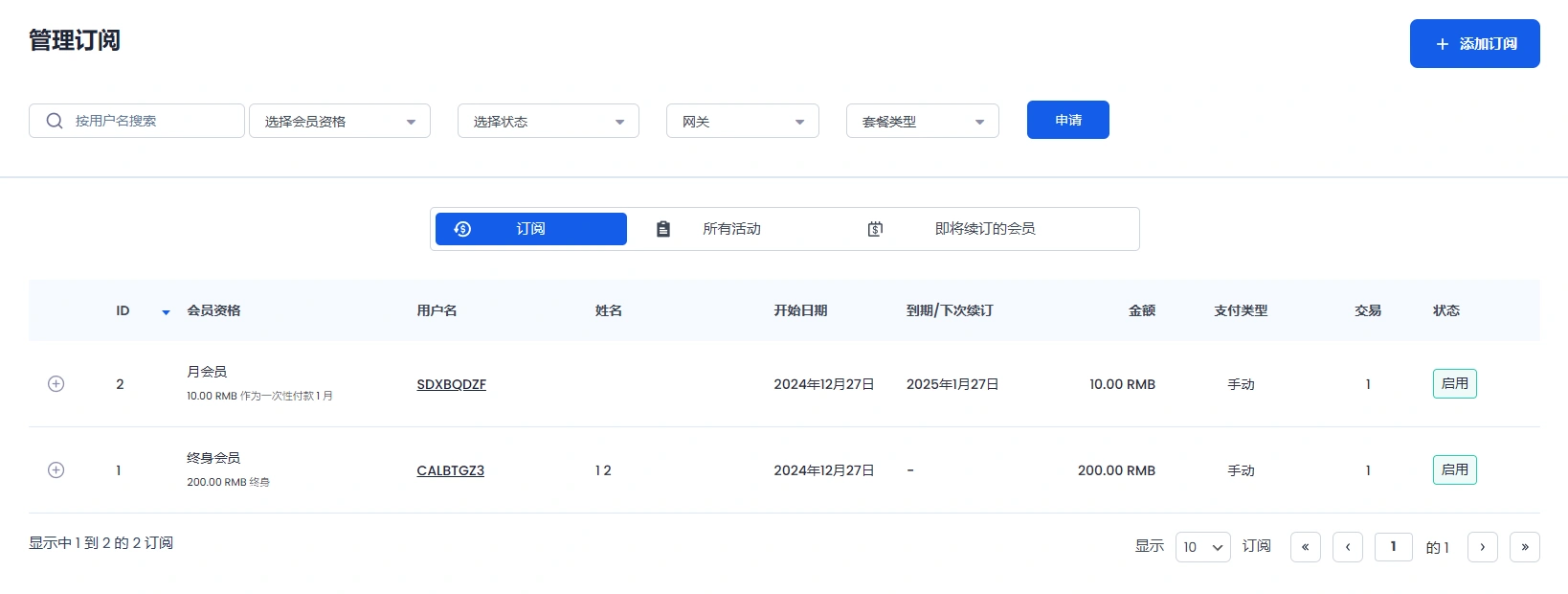Switch to the 即将续订的会员 tab
The height and width of the screenshot is (594, 1568).
point(985,229)
